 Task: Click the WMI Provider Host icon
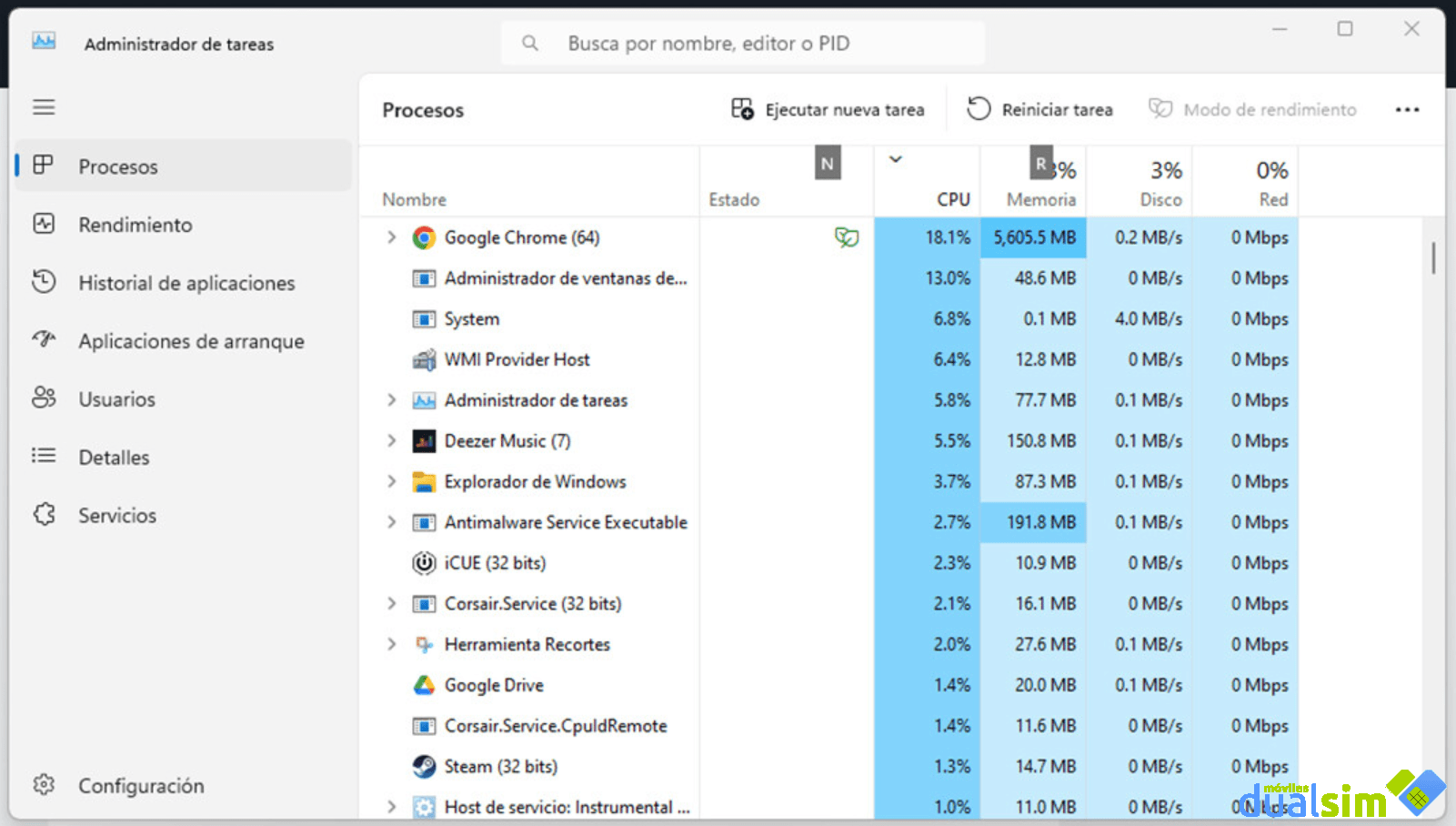point(424,359)
